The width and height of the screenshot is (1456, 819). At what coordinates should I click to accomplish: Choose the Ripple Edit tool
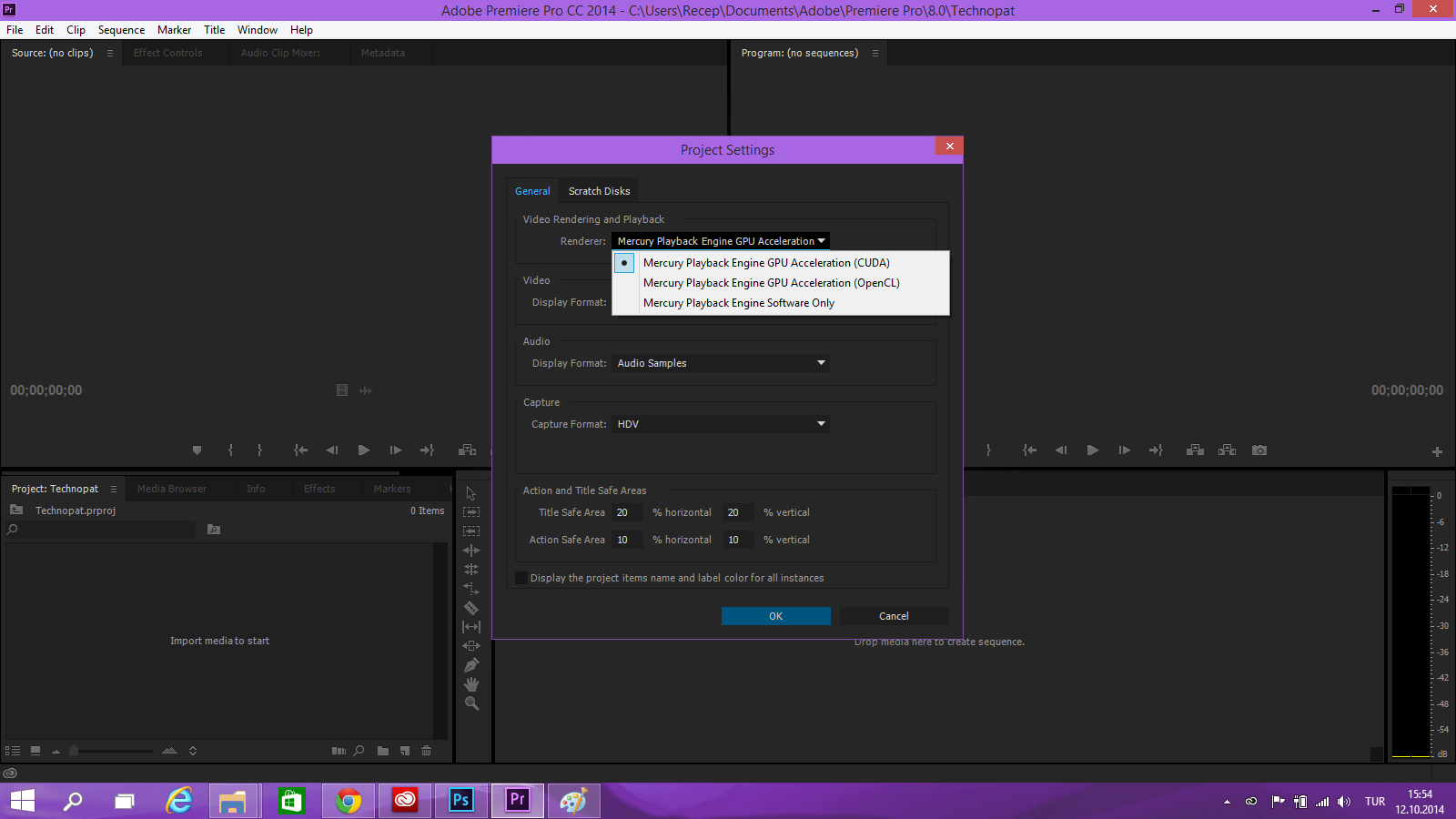coord(471,551)
